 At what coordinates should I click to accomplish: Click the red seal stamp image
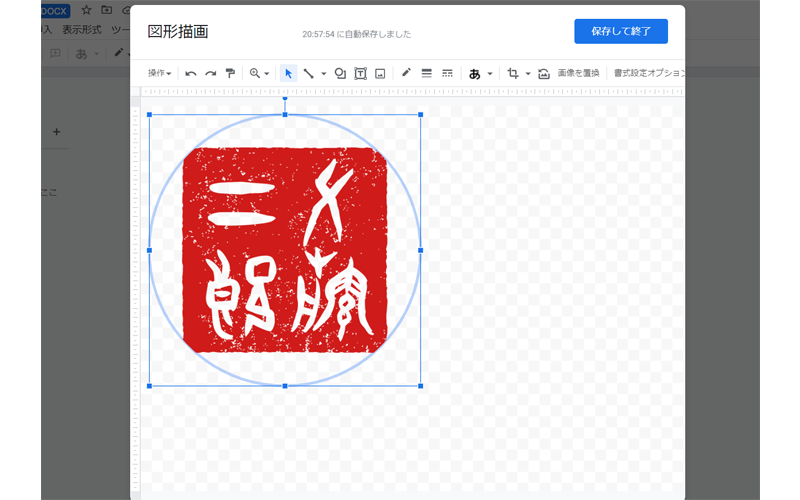tap(284, 250)
